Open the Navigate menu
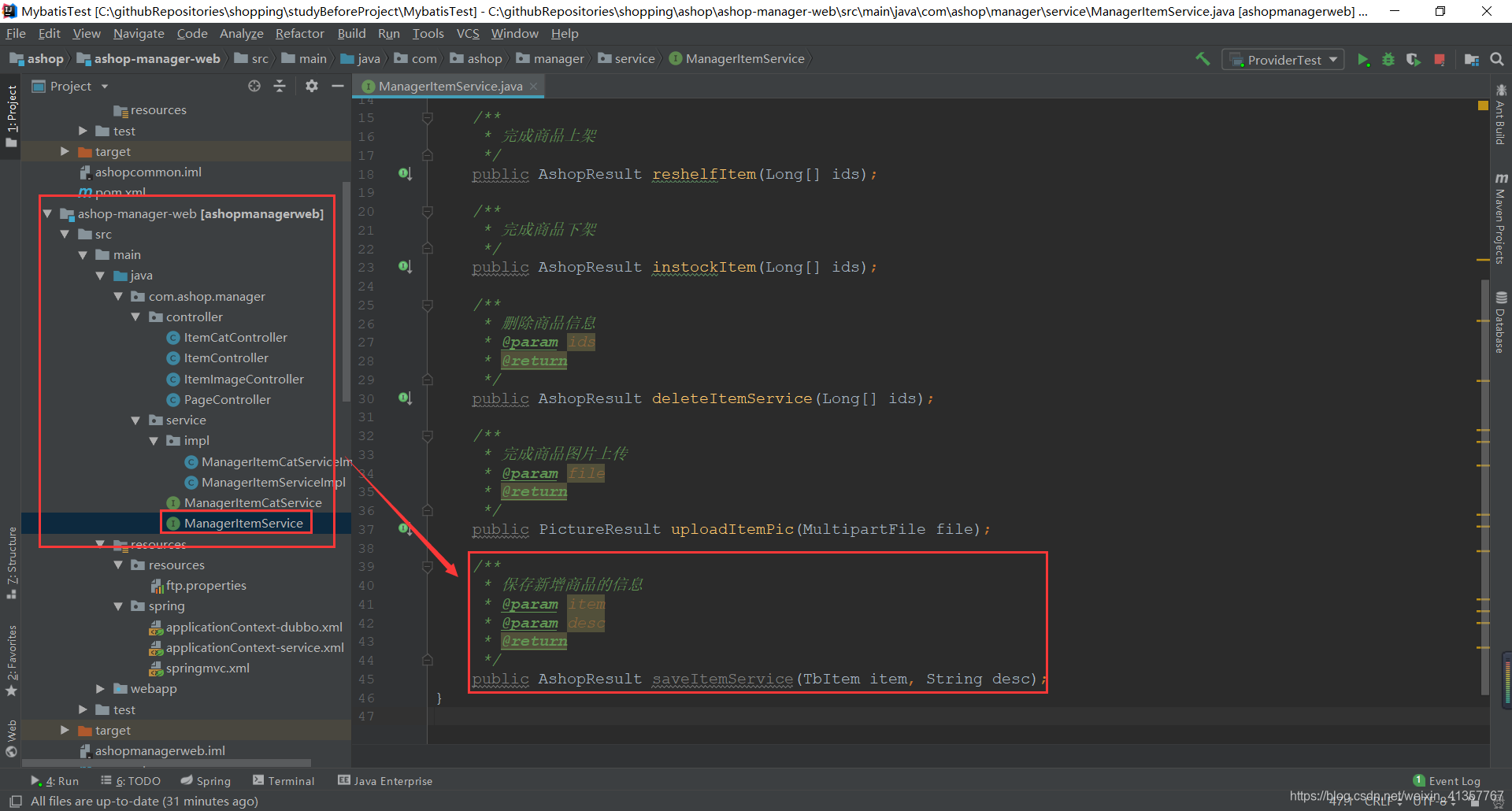 (139, 34)
